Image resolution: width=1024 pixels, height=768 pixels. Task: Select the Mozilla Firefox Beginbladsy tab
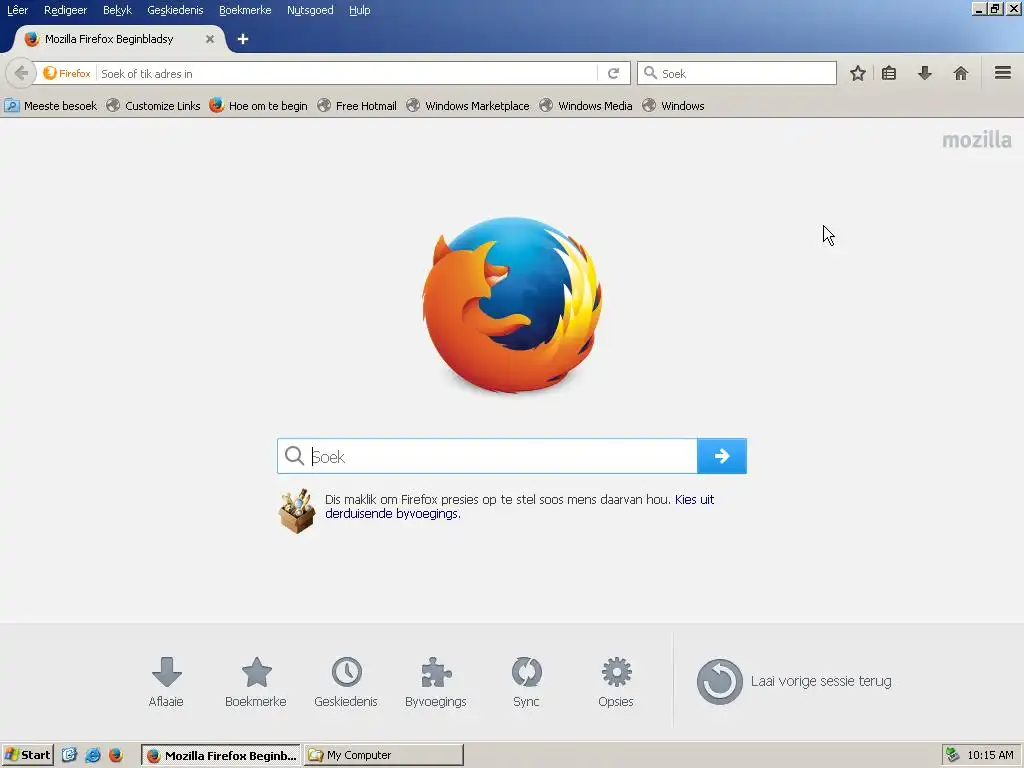[x=118, y=39]
